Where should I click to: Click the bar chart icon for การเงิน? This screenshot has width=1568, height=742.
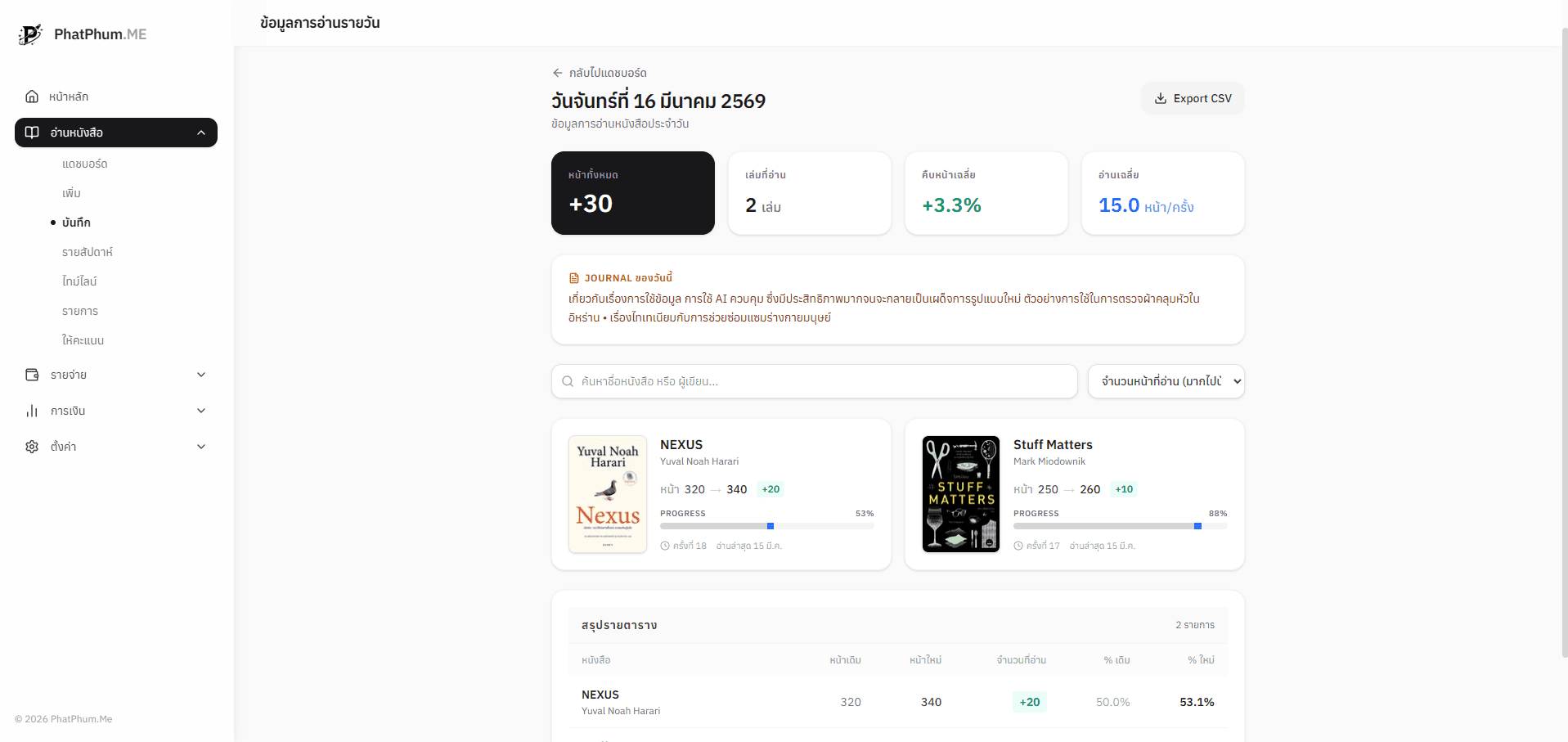[x=32, y=411]
